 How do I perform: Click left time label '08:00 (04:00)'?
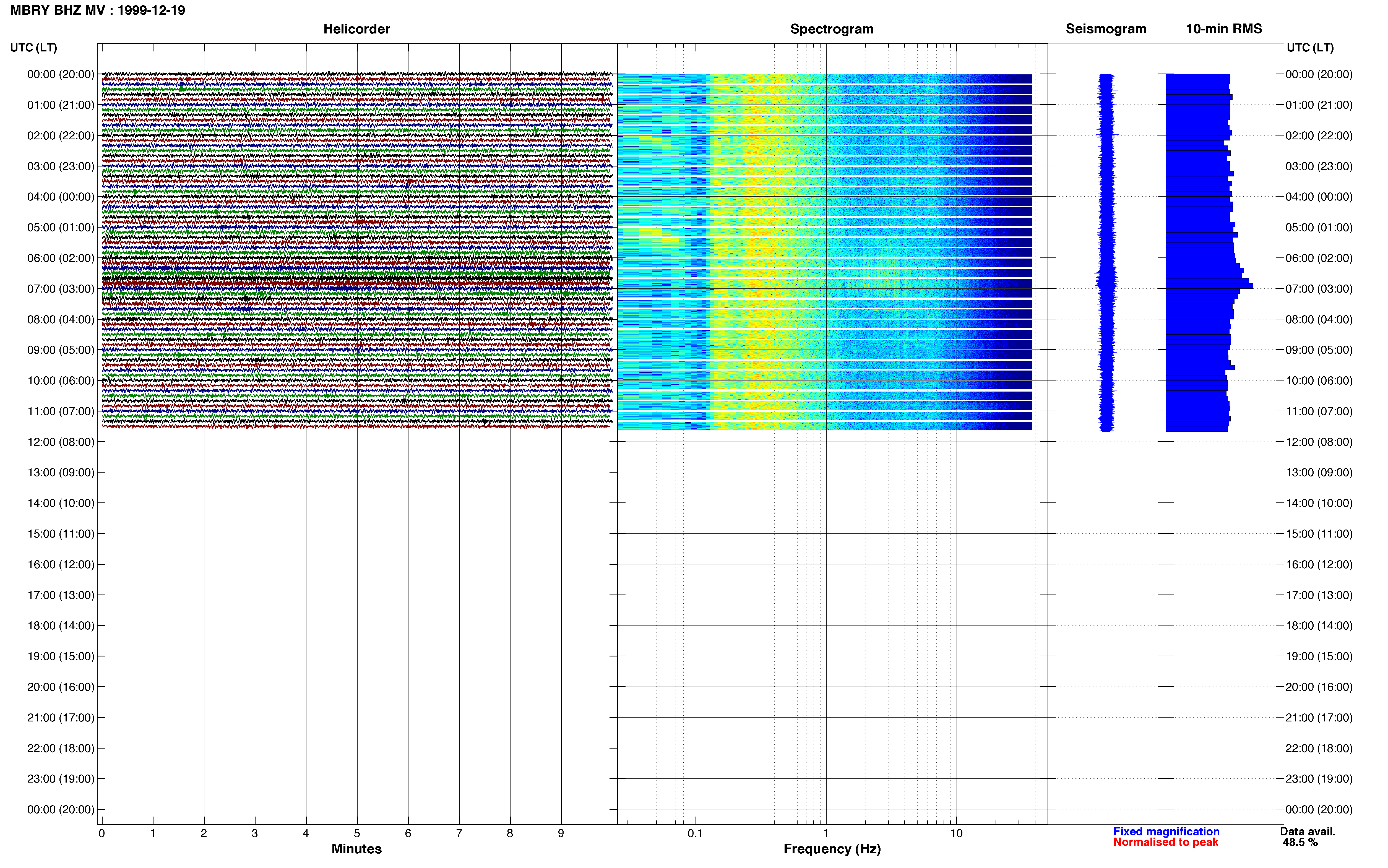pyautogui.click(x=61, y=319)
